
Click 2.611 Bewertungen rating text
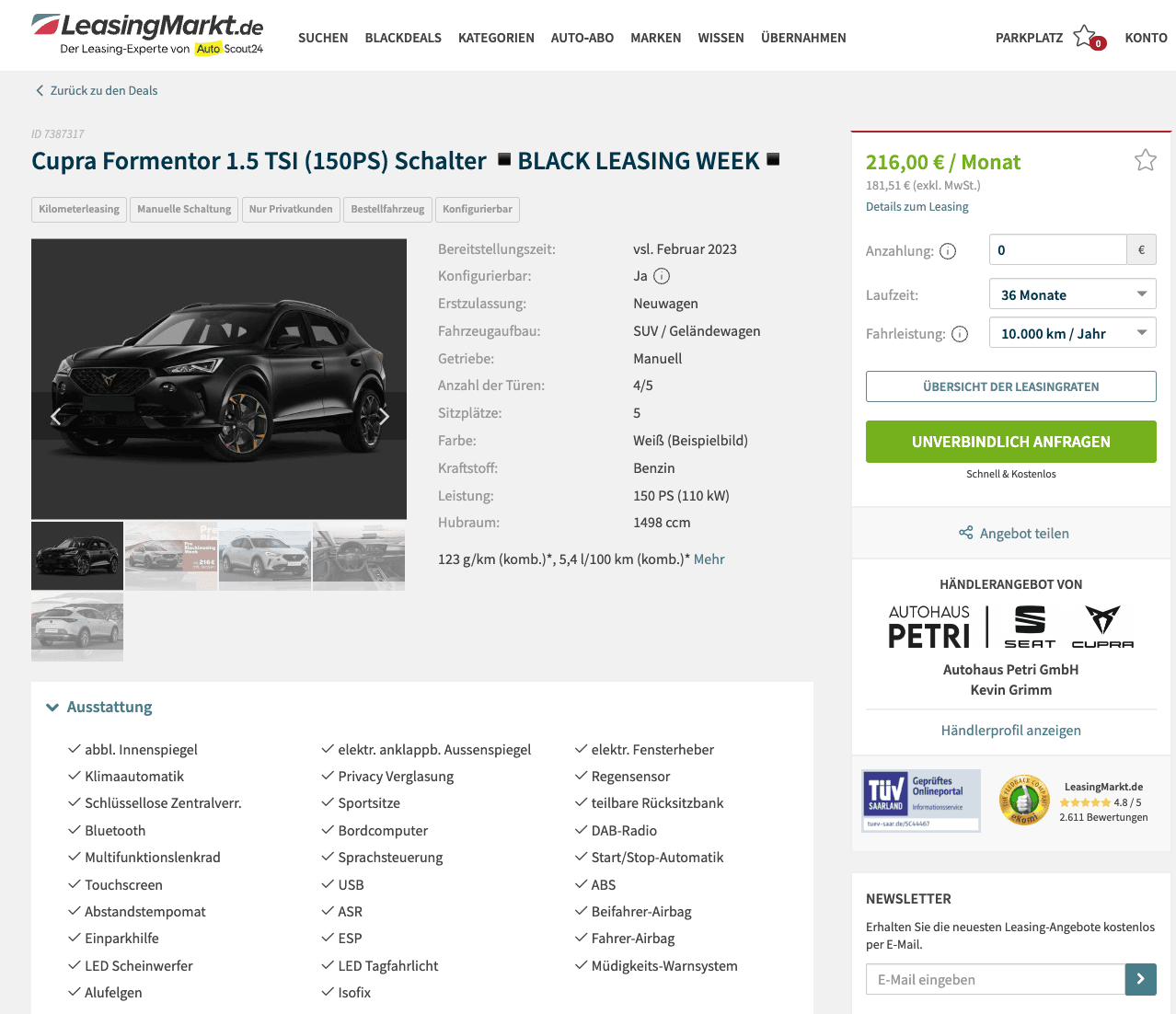[x=1103, y=817]
